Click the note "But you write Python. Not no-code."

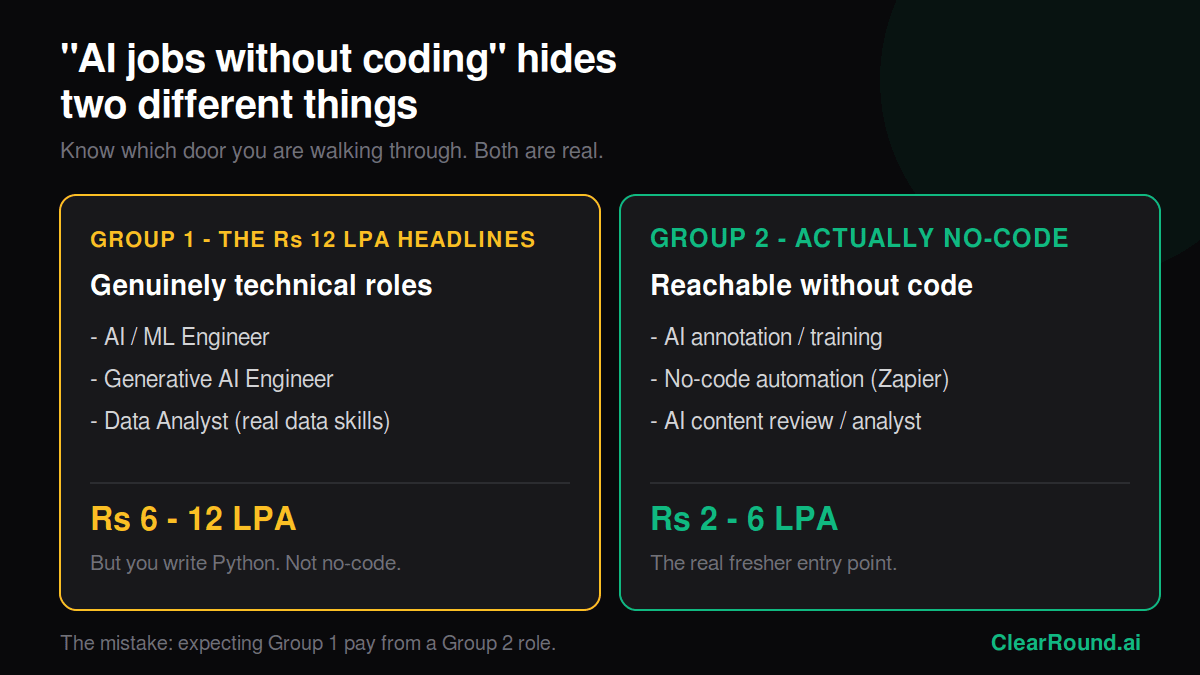click(245, 563)
